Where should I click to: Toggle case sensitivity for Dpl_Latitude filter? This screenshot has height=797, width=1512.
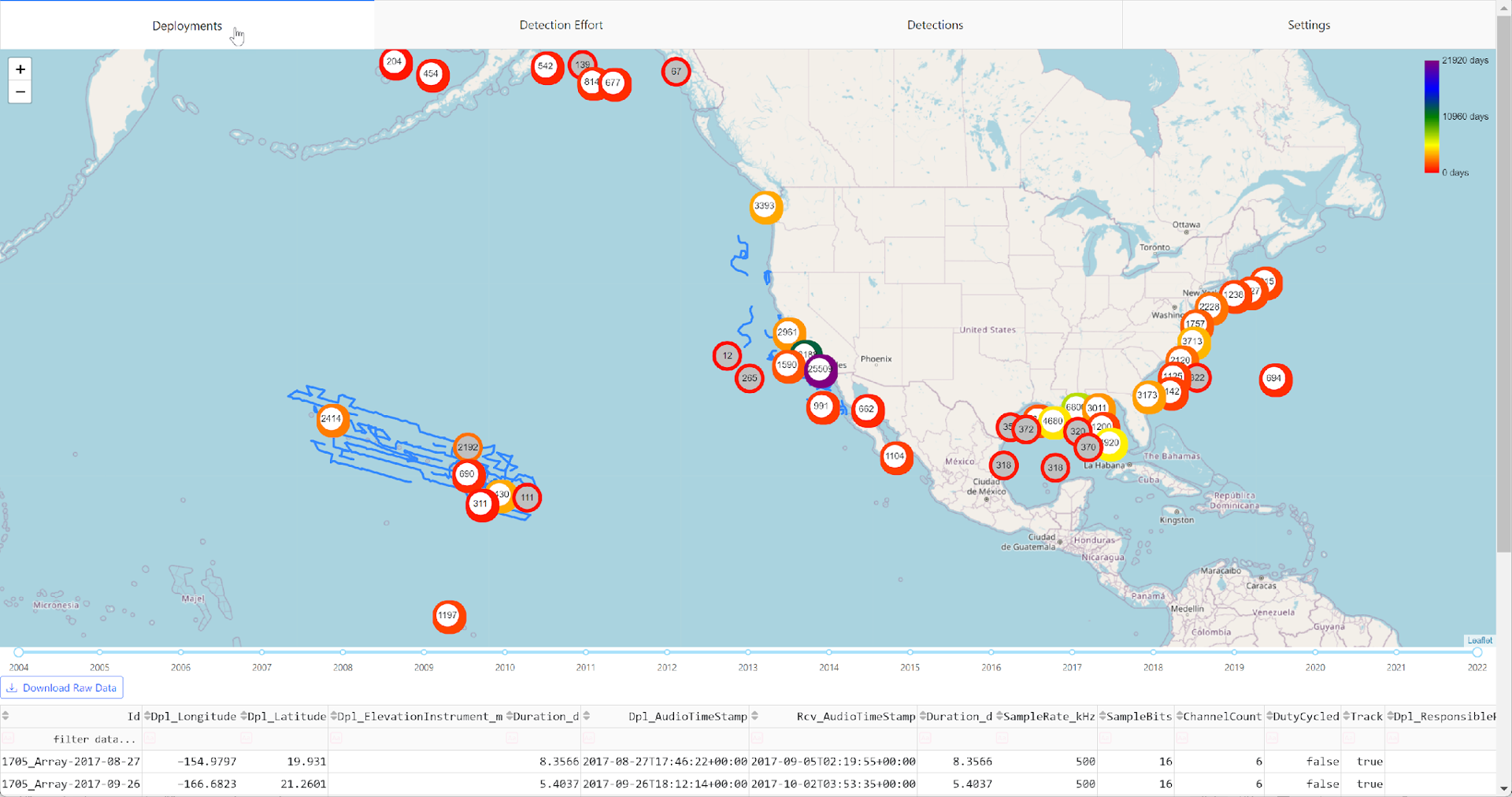(x=246, y=738)
